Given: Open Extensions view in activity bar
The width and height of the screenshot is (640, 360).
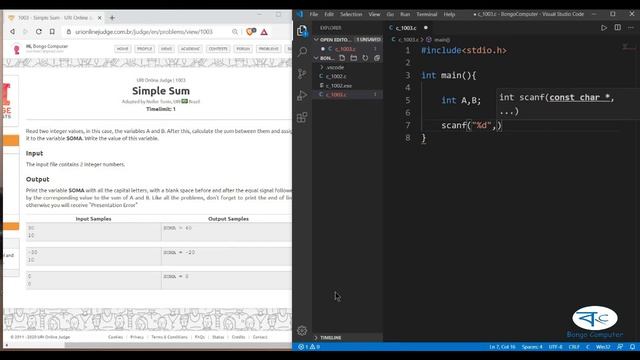Looking at the screenshot, I should pos(302,118).
